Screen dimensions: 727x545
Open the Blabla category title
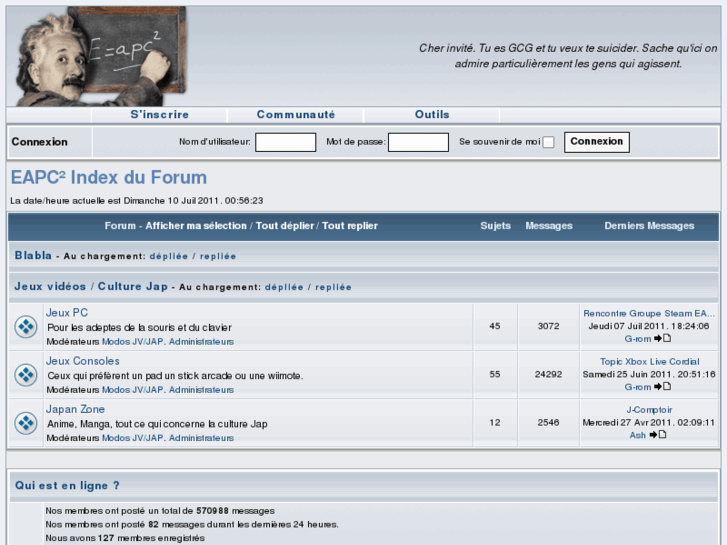pos(33,256)
